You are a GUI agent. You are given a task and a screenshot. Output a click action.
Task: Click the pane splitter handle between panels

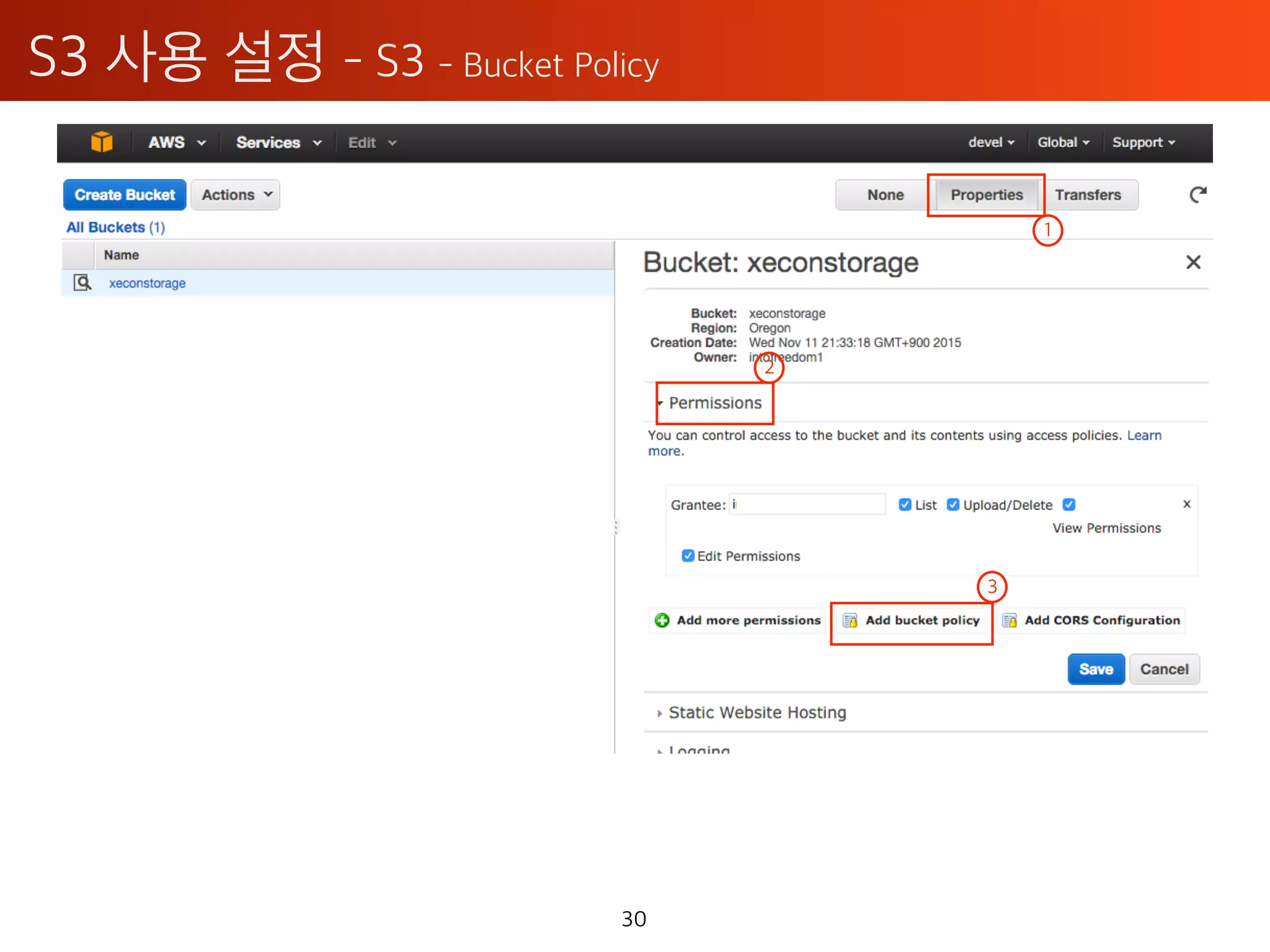(x=616, y=527)
